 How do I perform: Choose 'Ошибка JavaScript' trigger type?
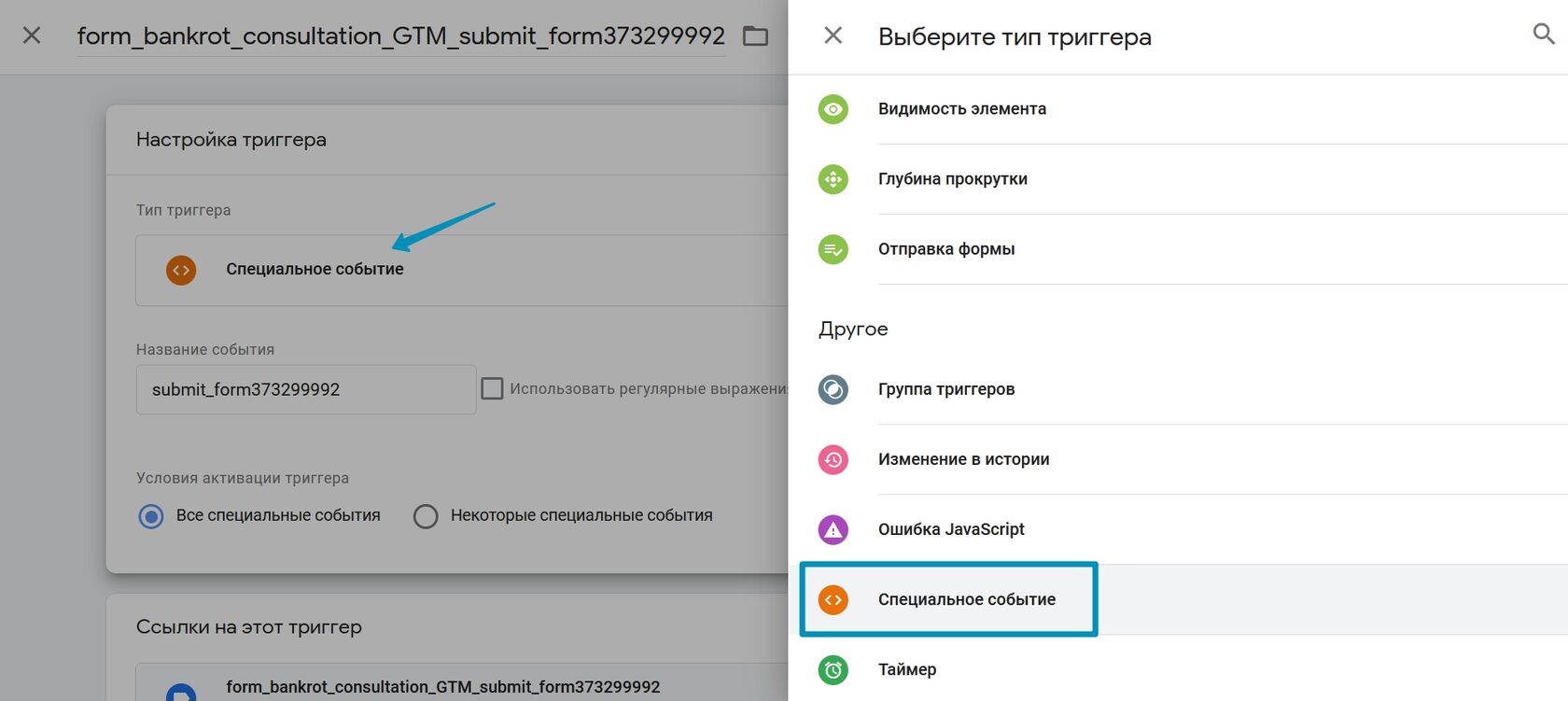[951, 529]
